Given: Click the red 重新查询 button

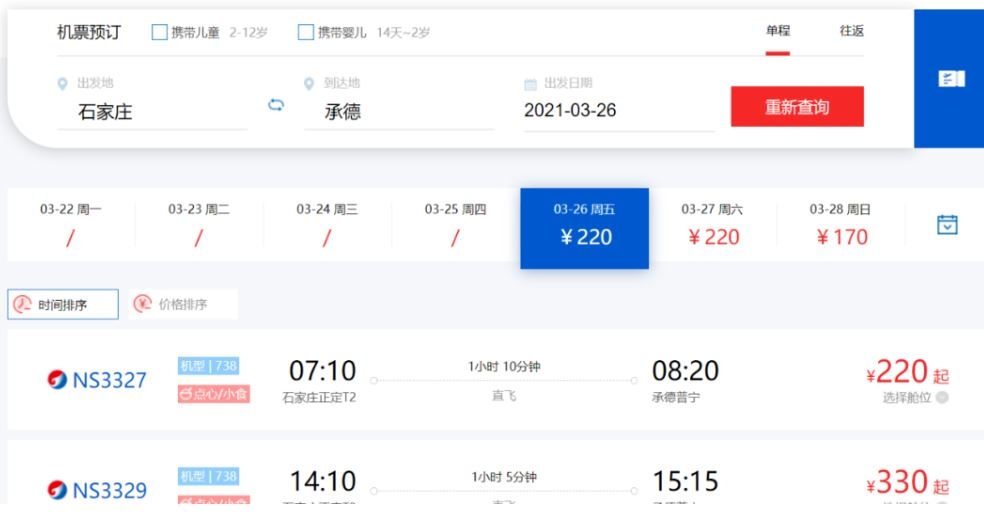Looking at the screenshot, I should coord(797,107).
